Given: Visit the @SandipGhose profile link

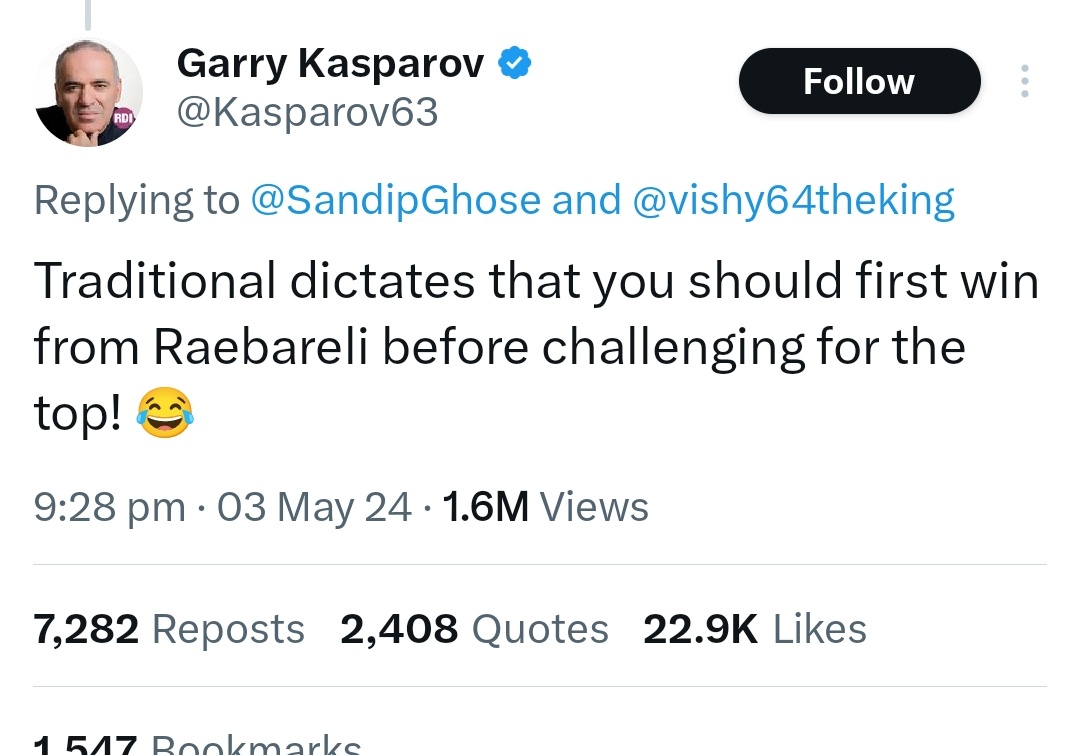Looking at the screenshot, I should (x=395, y=200).
